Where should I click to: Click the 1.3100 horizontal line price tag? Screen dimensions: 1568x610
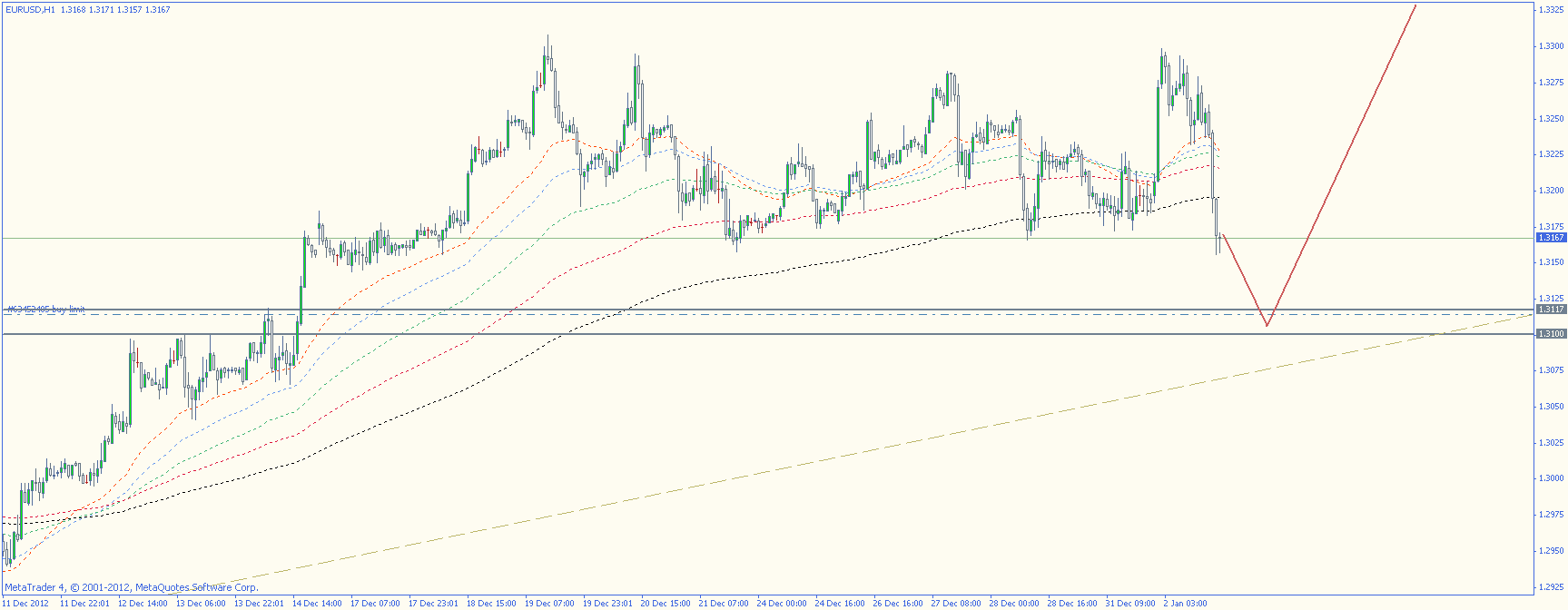click(x=1551, y=334)
